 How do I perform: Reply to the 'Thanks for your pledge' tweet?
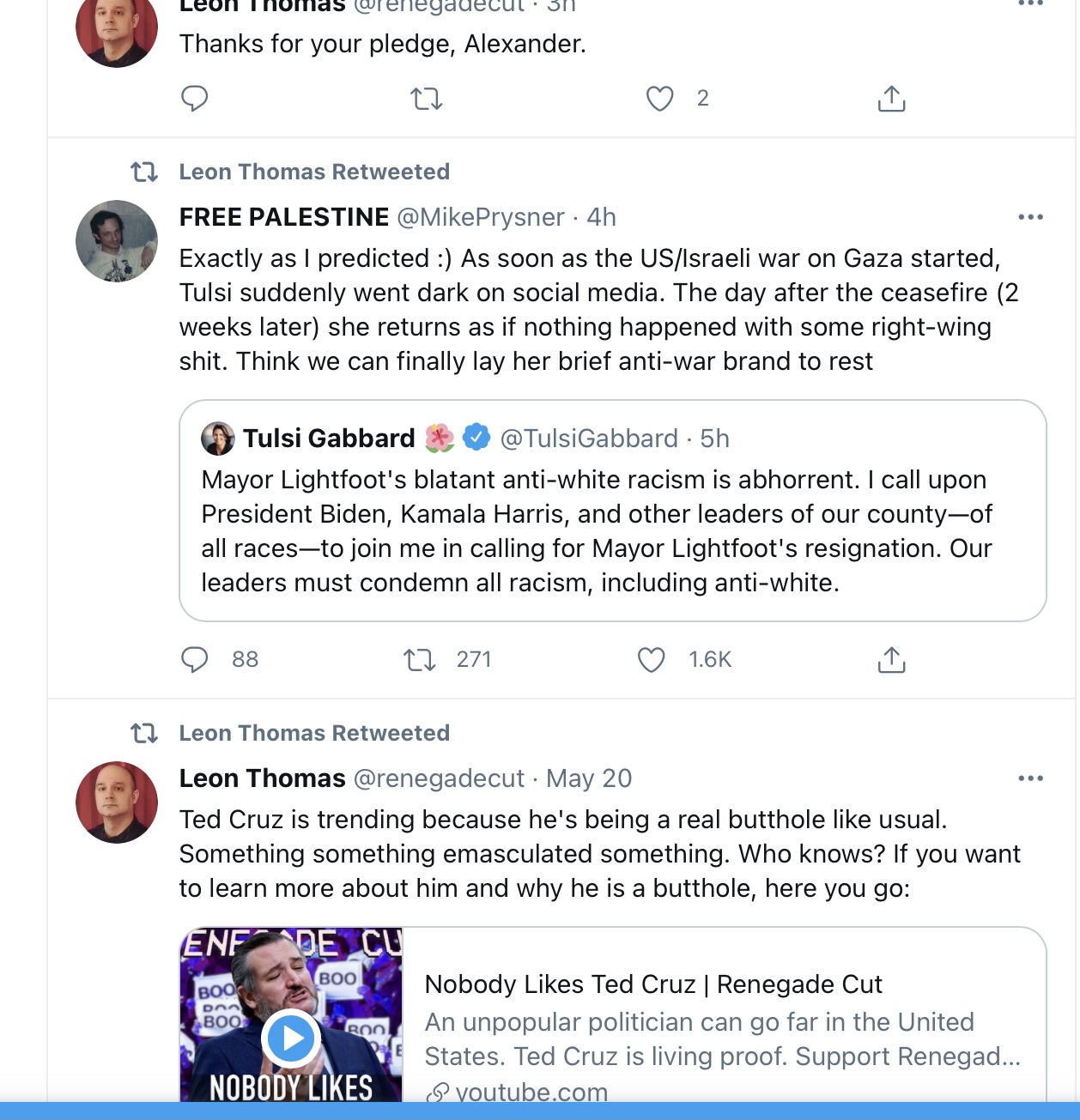[x=195, y=99]
